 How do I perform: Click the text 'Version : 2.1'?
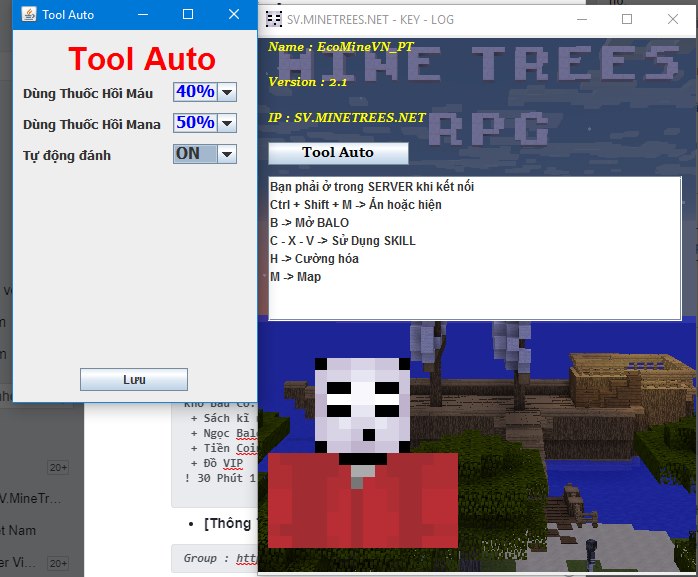click(x=308, y=82)
